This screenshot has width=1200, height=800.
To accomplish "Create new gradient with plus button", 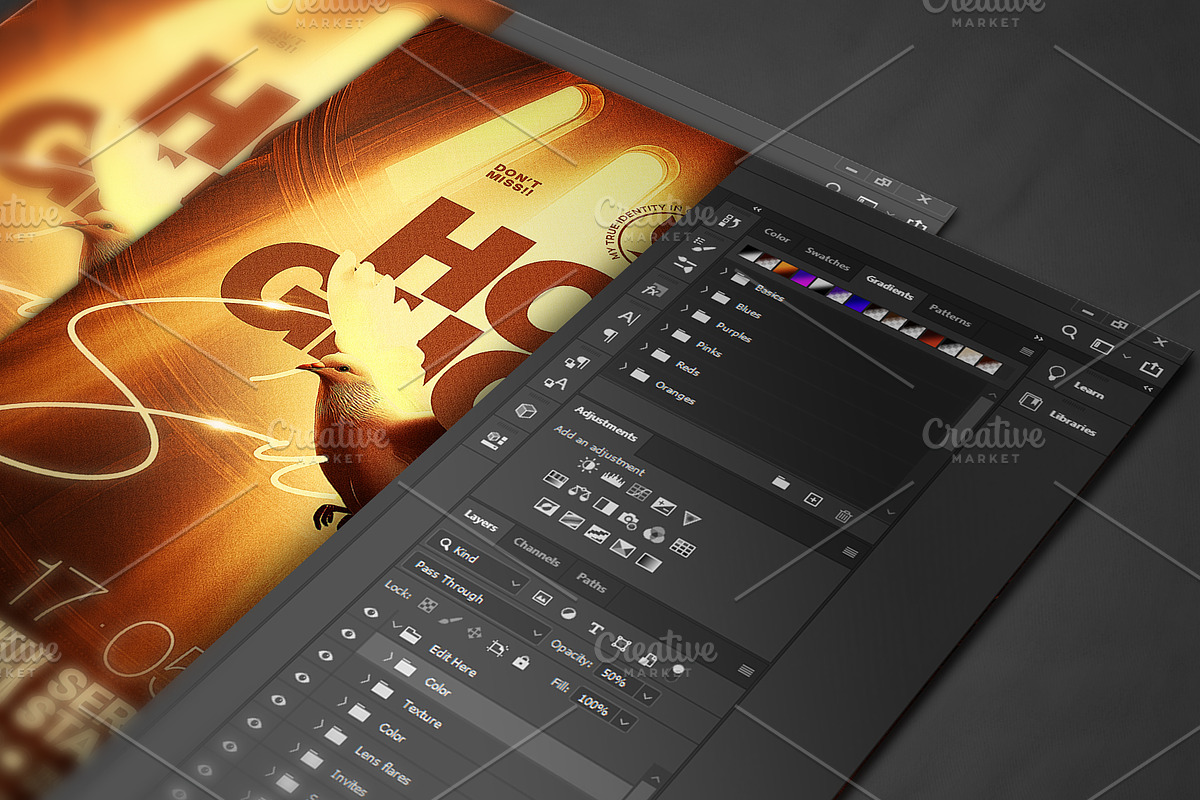I will click(x=813, y=499).
